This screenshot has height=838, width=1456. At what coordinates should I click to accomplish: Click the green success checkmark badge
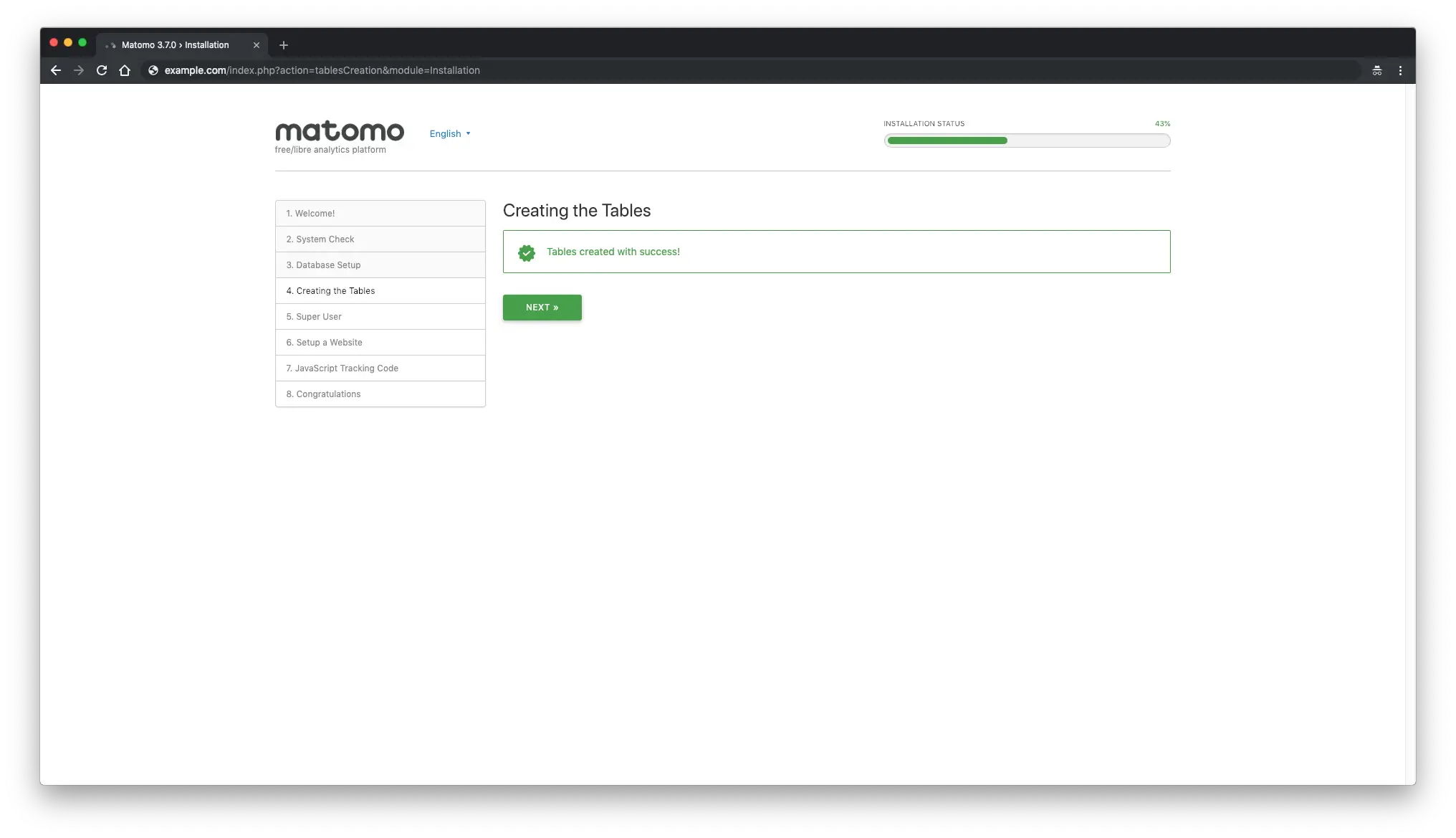pyautogui.click(x=527, y=252)
